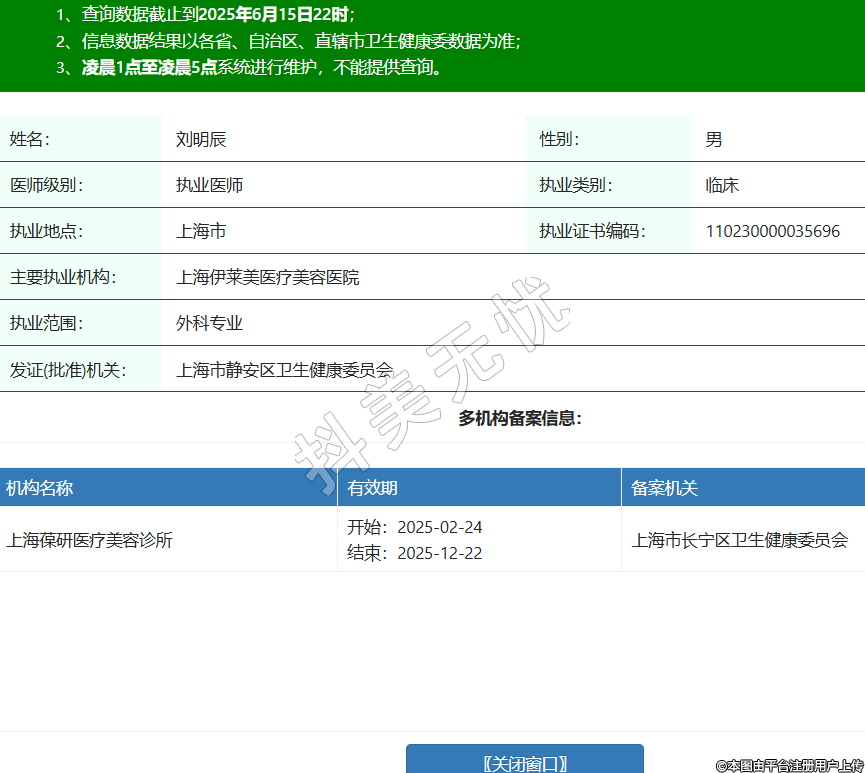Click the 本图由平台注册用户上传 watermark caption
Screen dimensions: 865x773
pos(789,765)
